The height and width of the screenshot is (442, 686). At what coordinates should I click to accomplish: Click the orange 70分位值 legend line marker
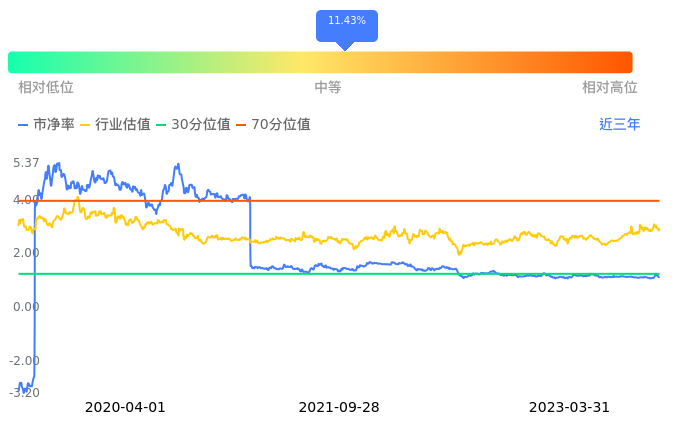click(x=241, y=125)
